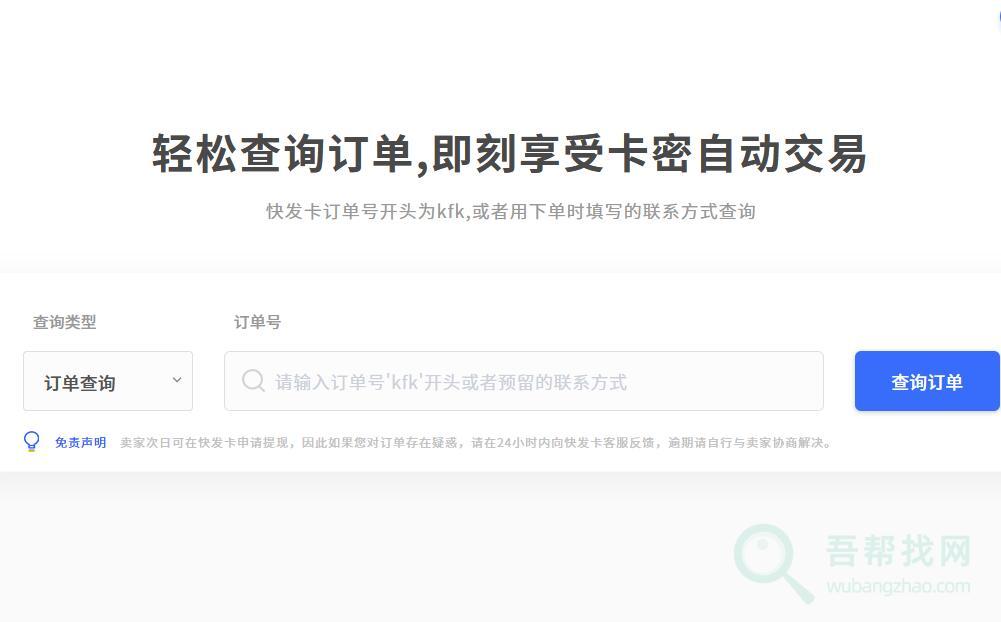1001x622 pixels.
Task: Click the 查询类型 field label
Action: [64, 322]
